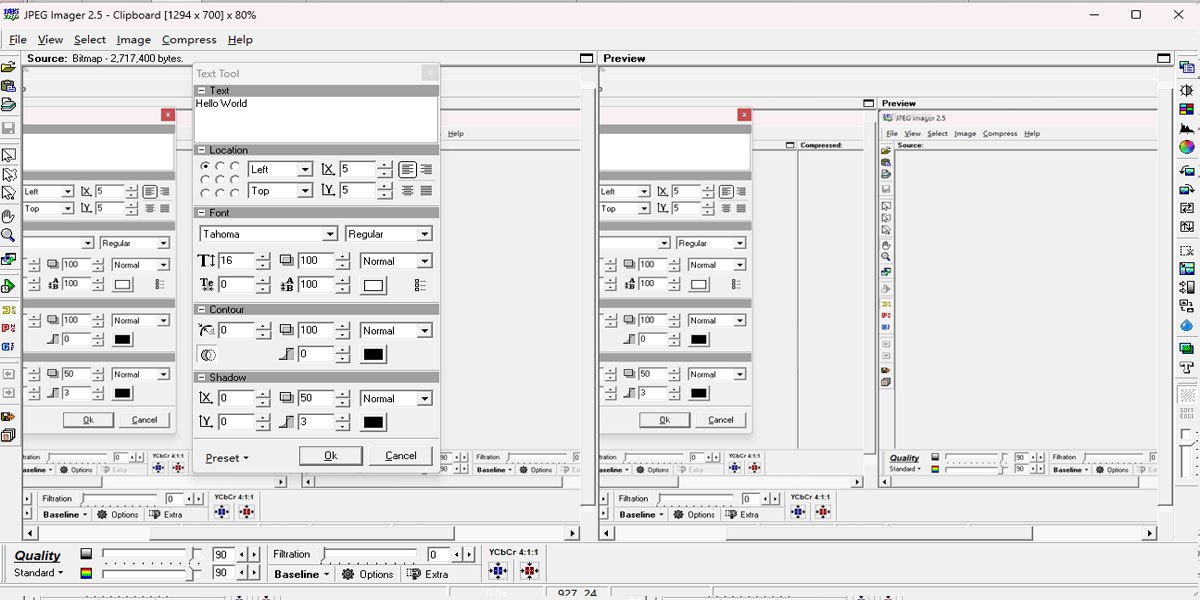Image resolution: width=1200 pixels, height=600 pixels.
Task: Click the Hello World text field
Action: click(x=315, y=119)
